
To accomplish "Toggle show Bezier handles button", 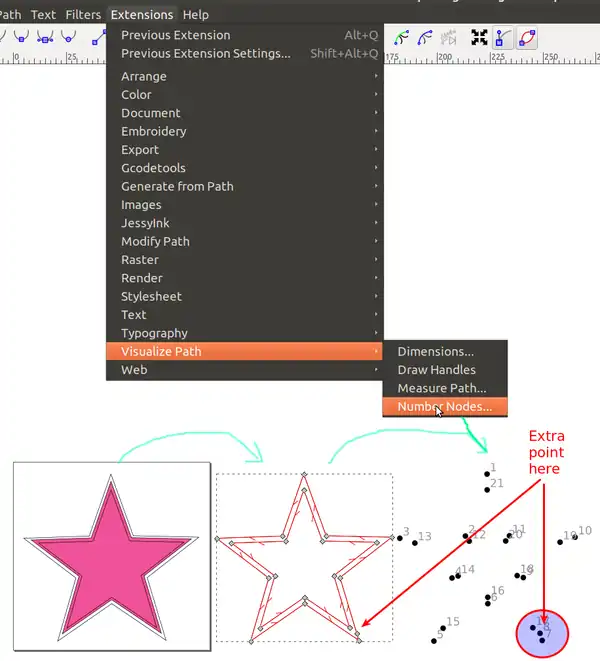I will click(504, 37).
